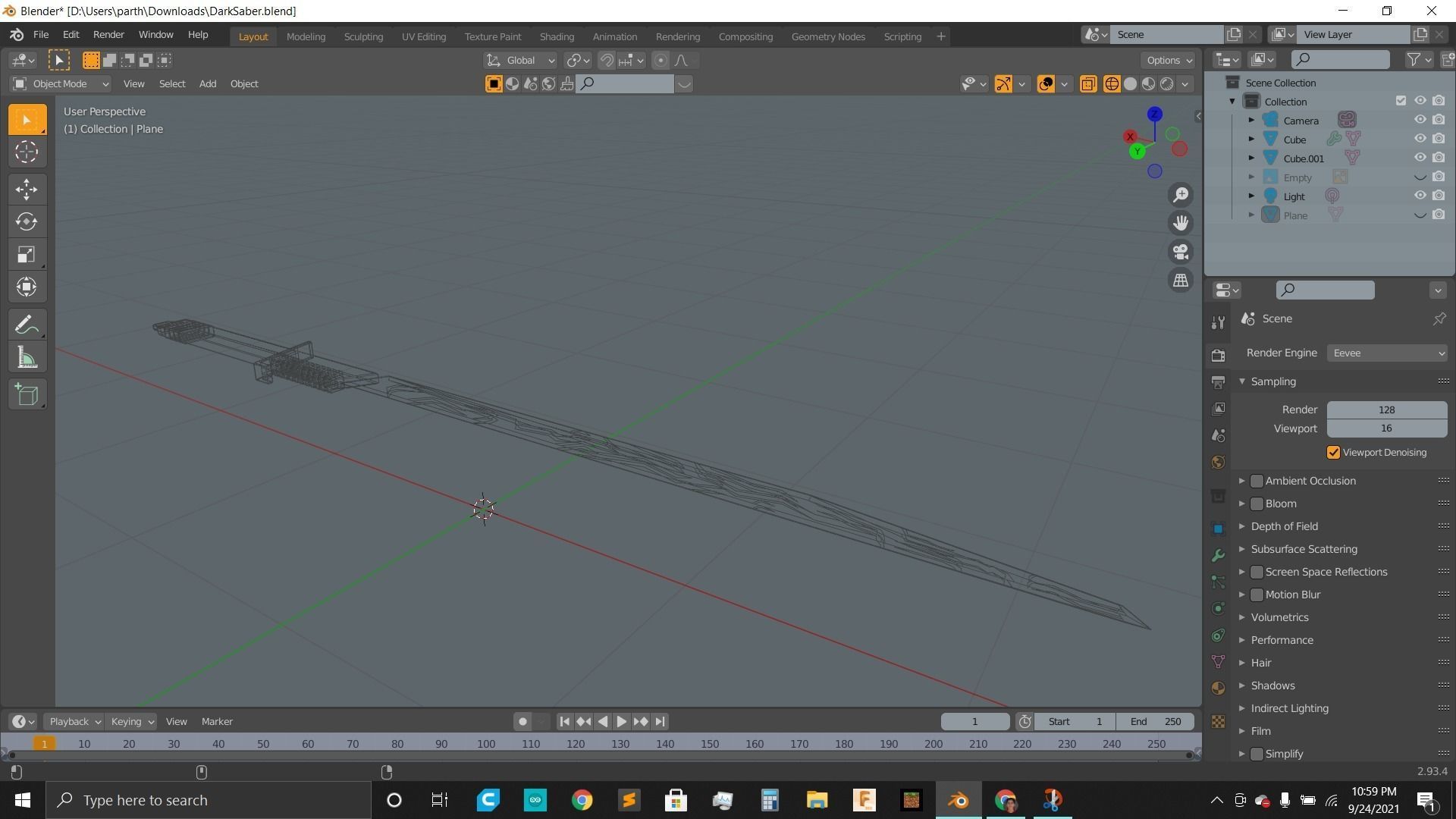Image resolution: width=1456 pixels, height=819 pixels.
Task: Click the Marker button in timeline
Action: (x=217, y=721)
